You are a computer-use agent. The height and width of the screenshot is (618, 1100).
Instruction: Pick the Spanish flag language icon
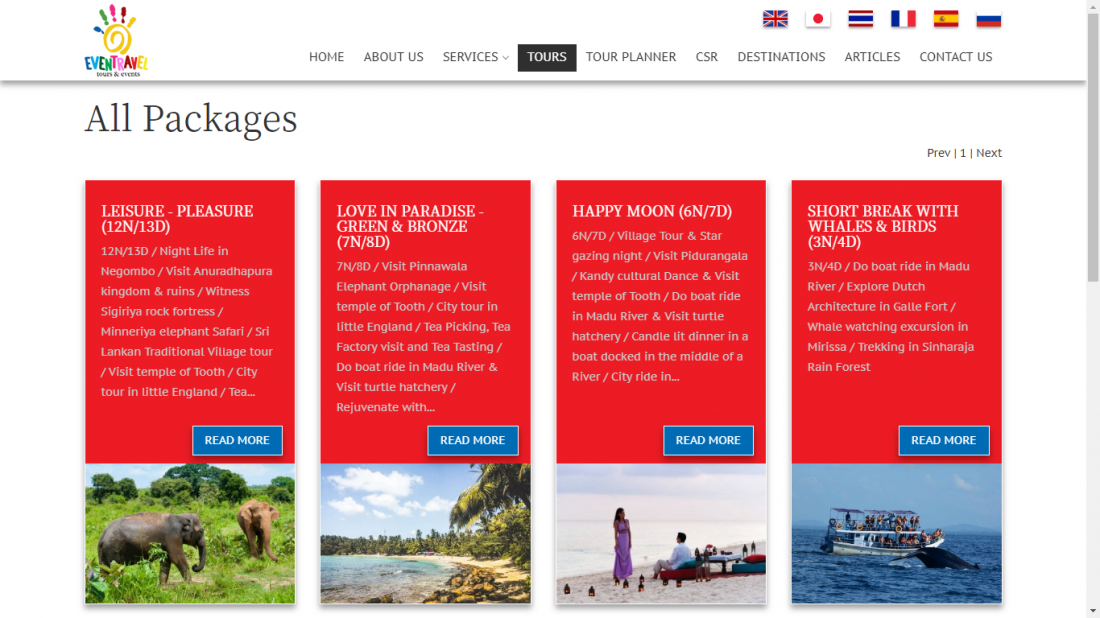(x=946, y=19)
